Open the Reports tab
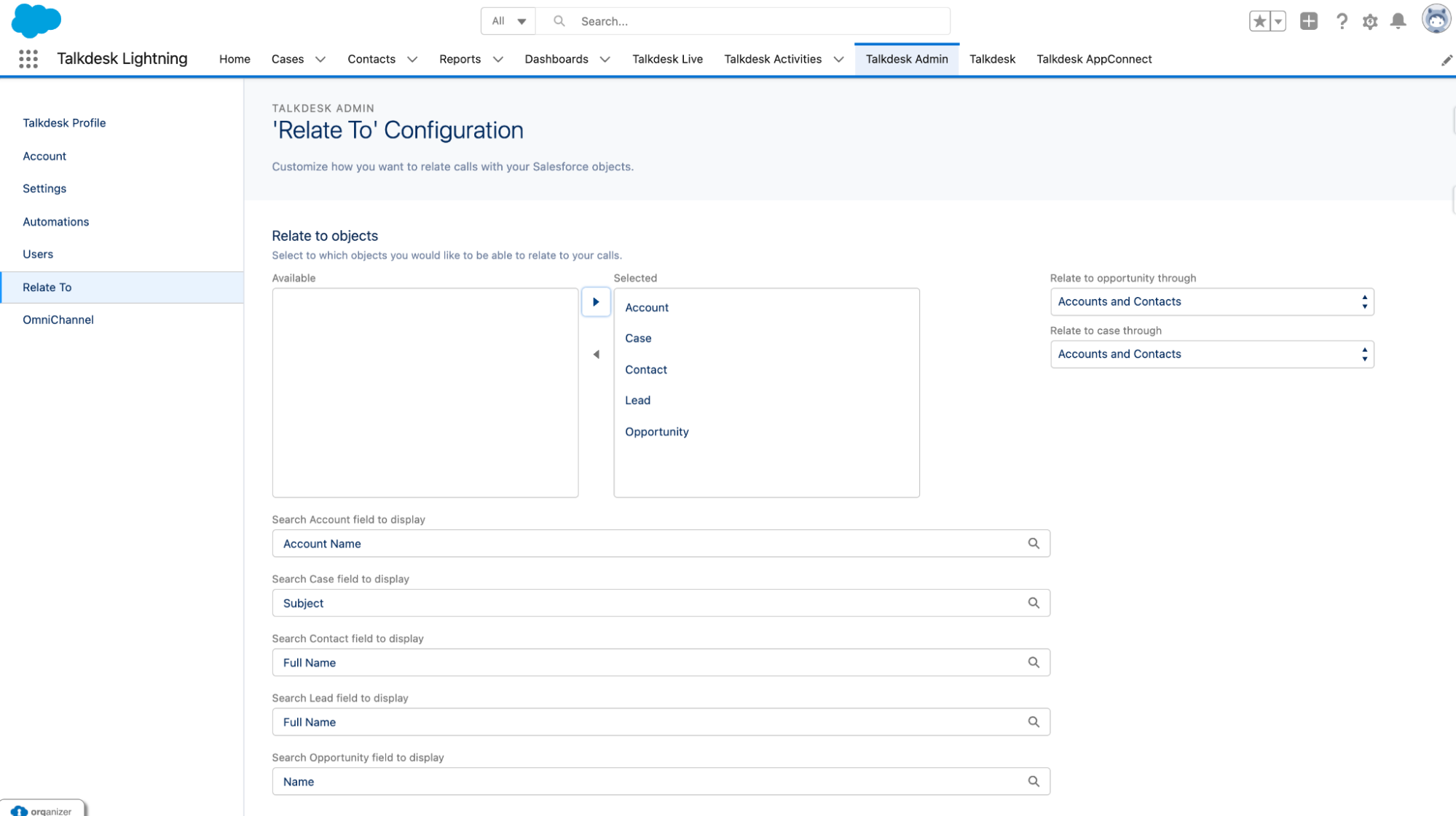 (460, 60)
